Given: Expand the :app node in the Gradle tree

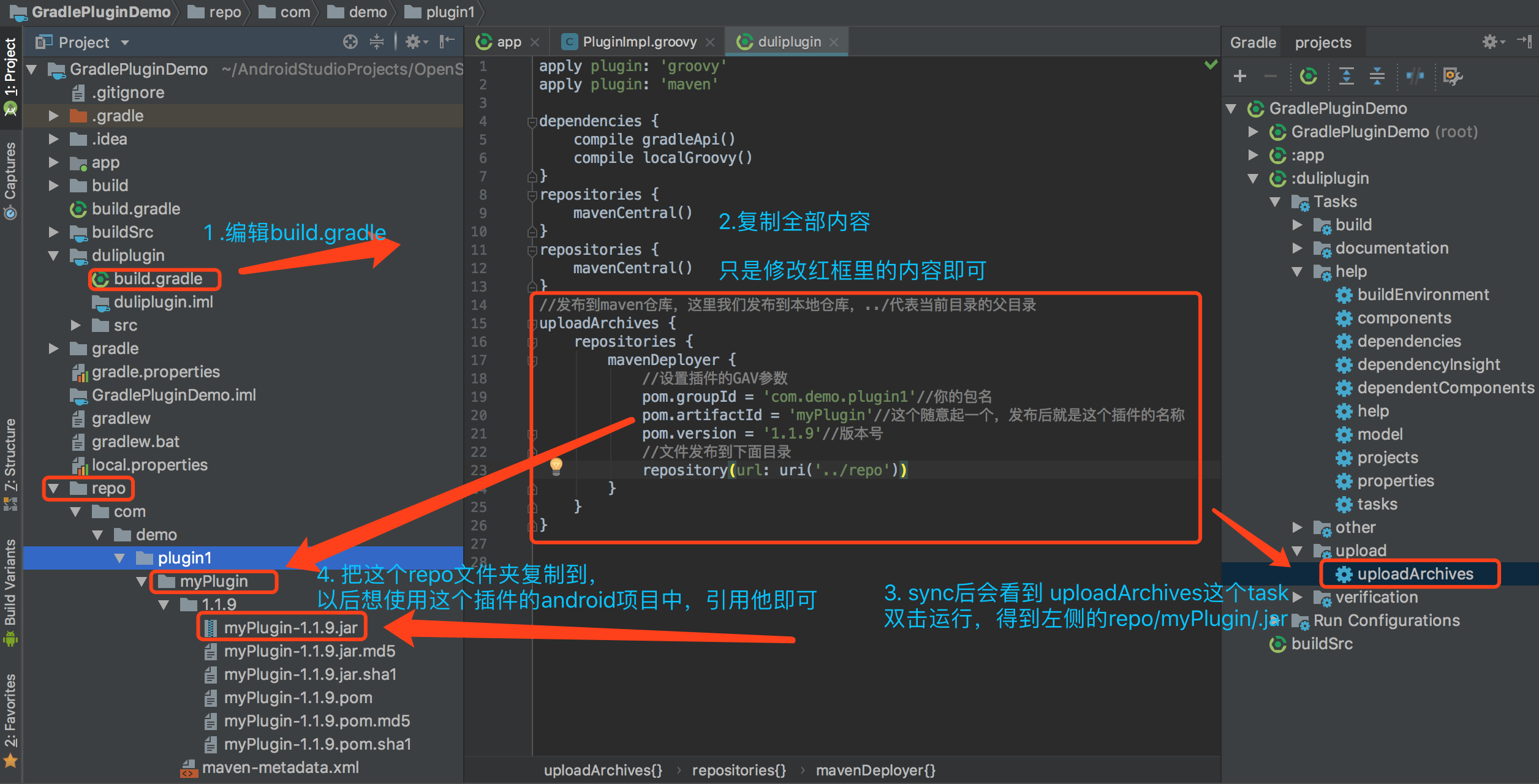Looking at the screenshot, I should pyautogui.click(x=1253, y=155).
